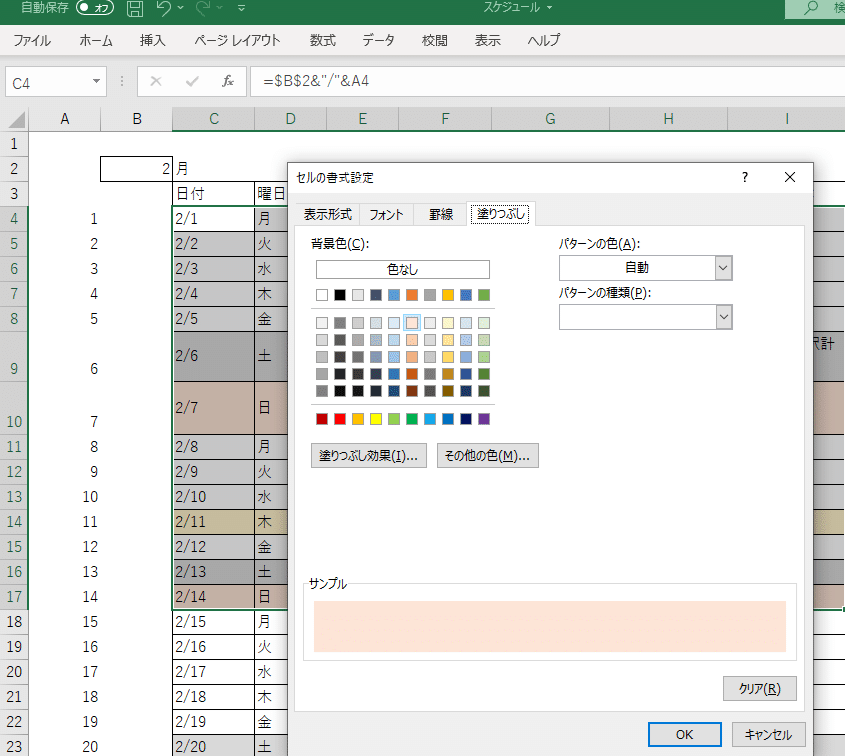Pick the standard bright red swatch
The height and width of the screenshot is (756, 845).
pyautogui.click(x=340, y=419)
